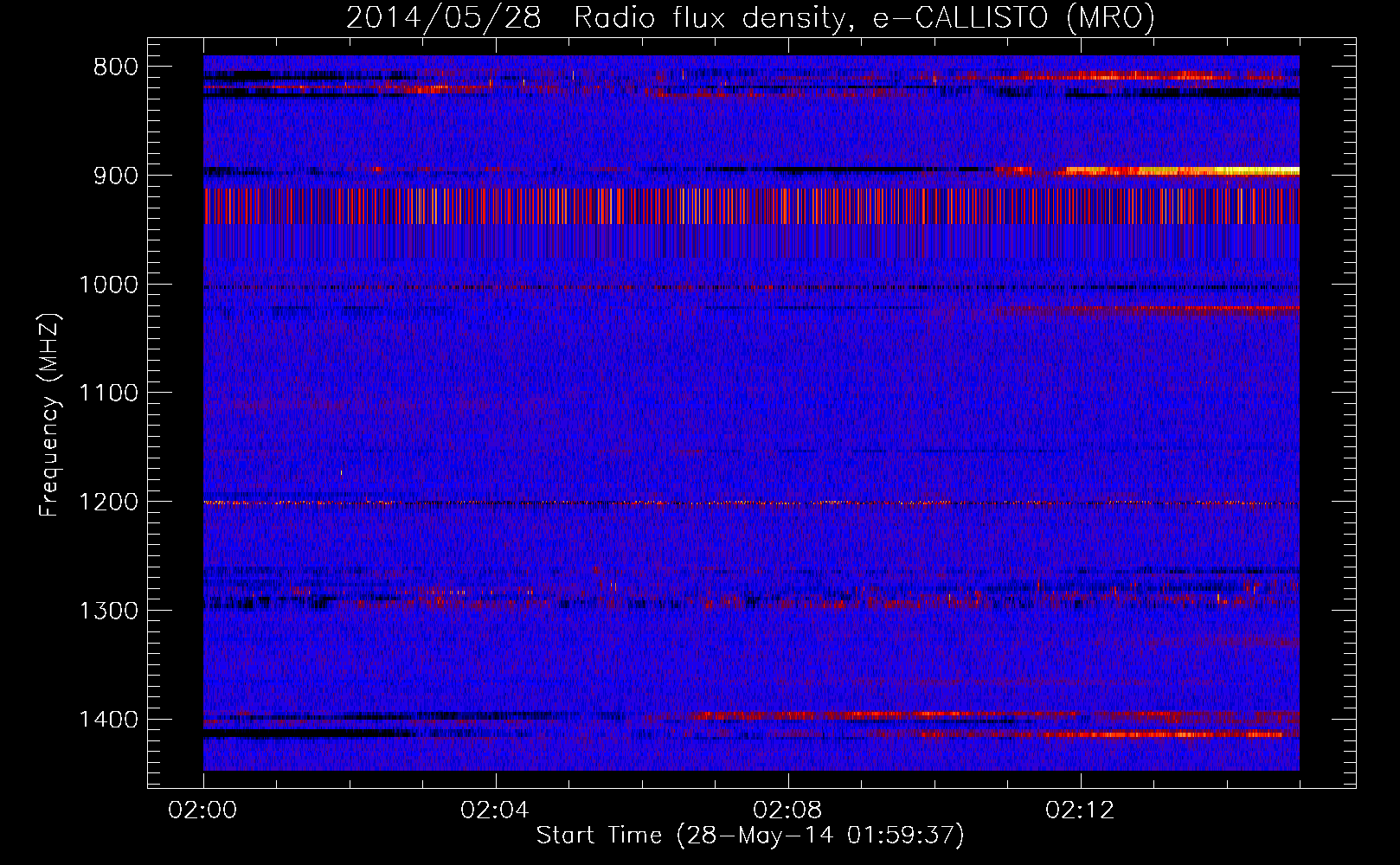Click the 900 frequency tick label
Screen dimensions: 1400x865
click(x=116, y=176)
